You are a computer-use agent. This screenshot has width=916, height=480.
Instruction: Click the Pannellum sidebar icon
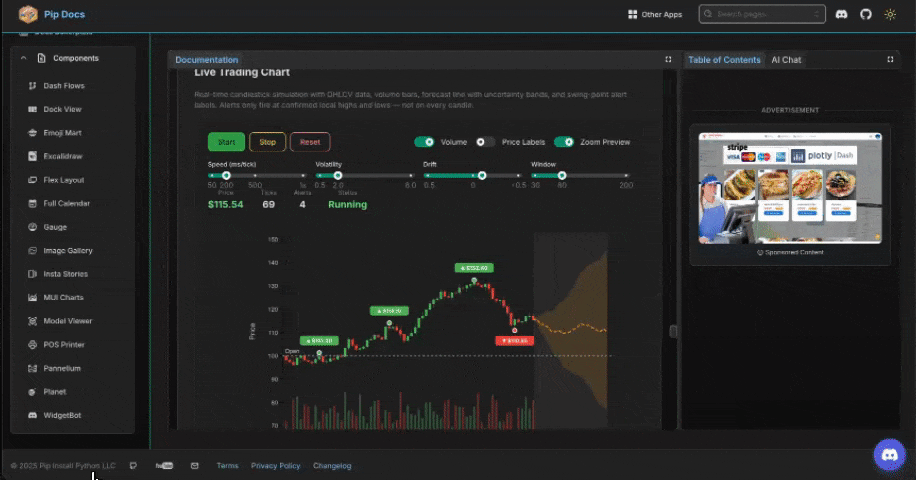[32, 368]
